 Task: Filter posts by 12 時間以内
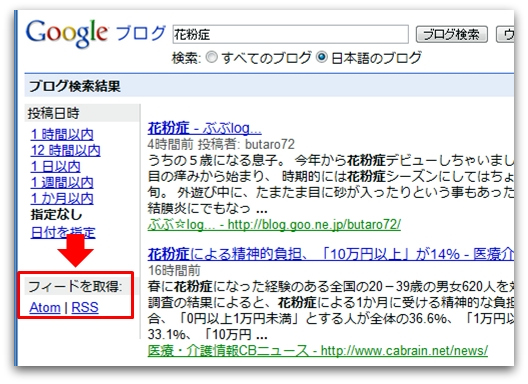(66, 151)
